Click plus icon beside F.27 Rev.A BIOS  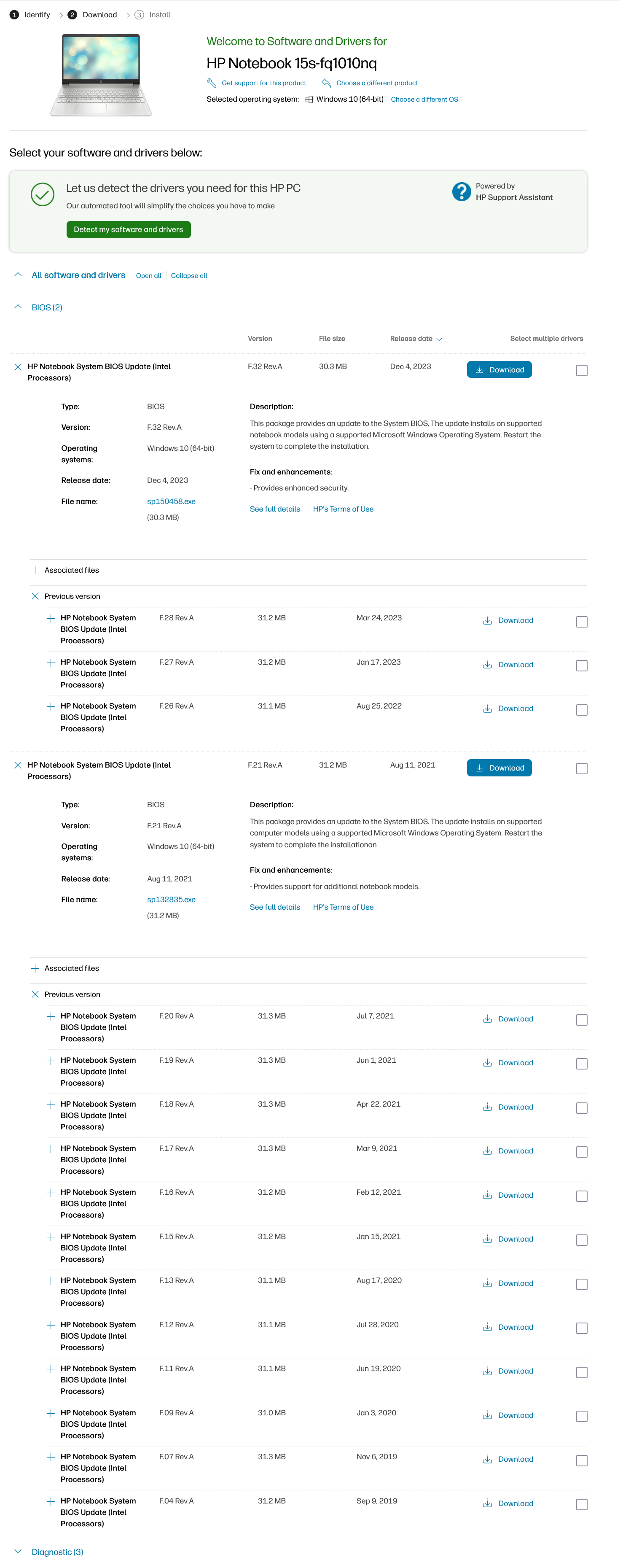coord(51,662)
